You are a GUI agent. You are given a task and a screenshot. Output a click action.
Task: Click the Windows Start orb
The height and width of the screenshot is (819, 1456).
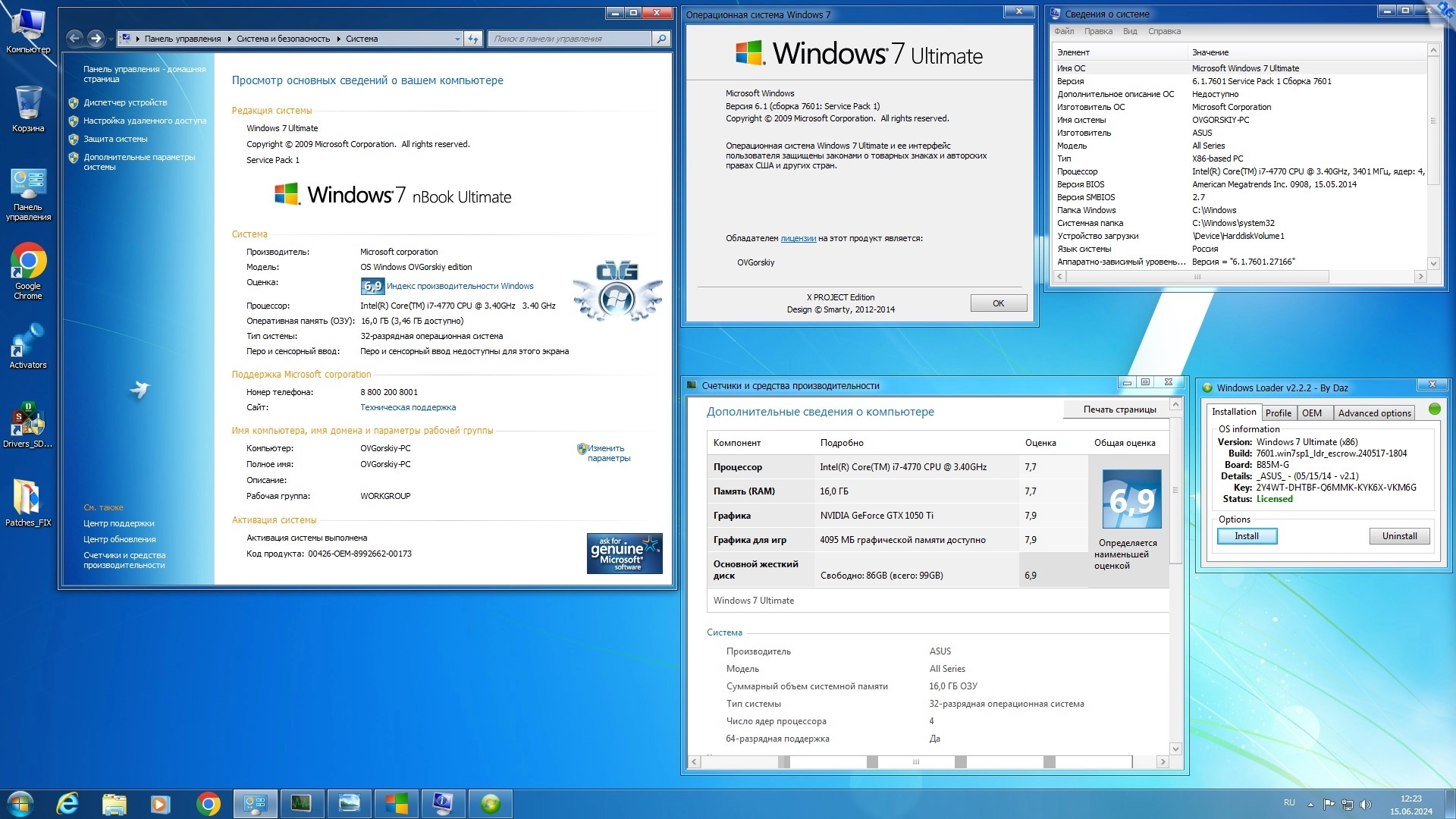coord(20,803)
